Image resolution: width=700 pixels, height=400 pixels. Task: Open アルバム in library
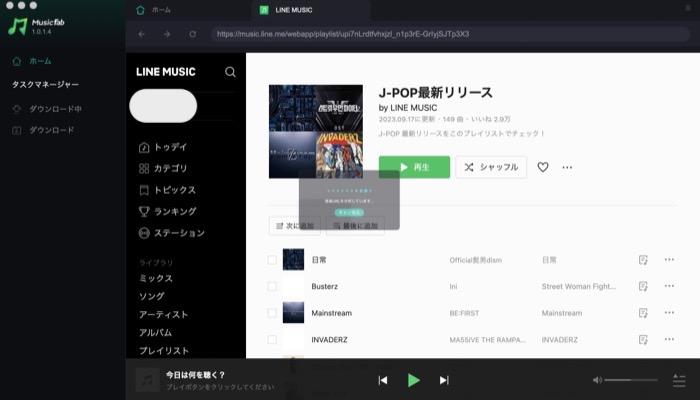[155, 333]
